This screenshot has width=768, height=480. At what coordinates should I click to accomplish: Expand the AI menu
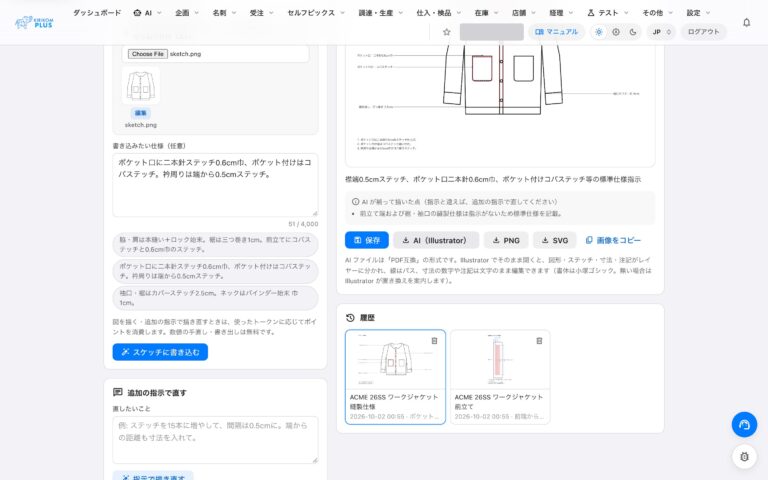(147, 13)
